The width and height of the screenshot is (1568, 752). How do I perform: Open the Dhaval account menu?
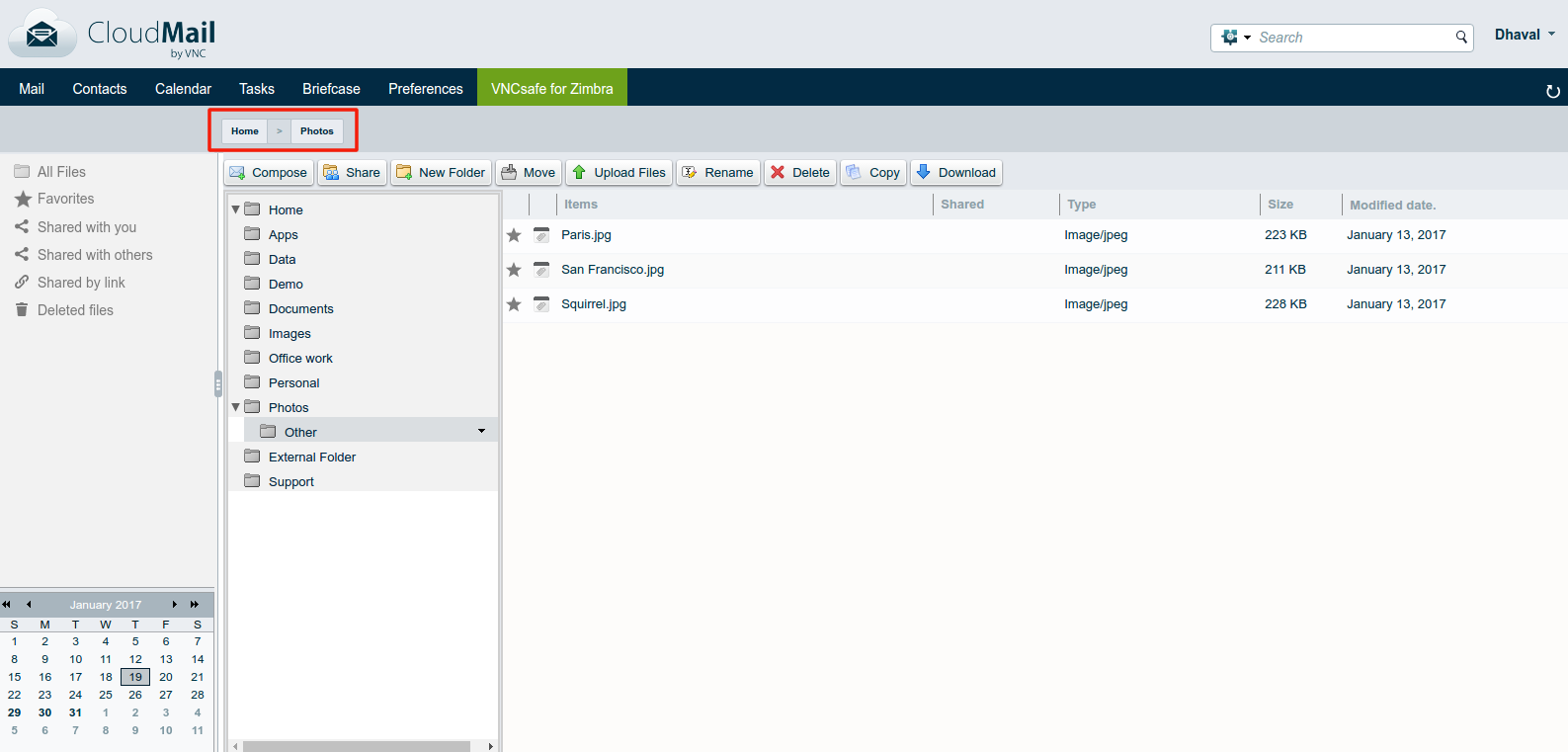coord(1525,35)
